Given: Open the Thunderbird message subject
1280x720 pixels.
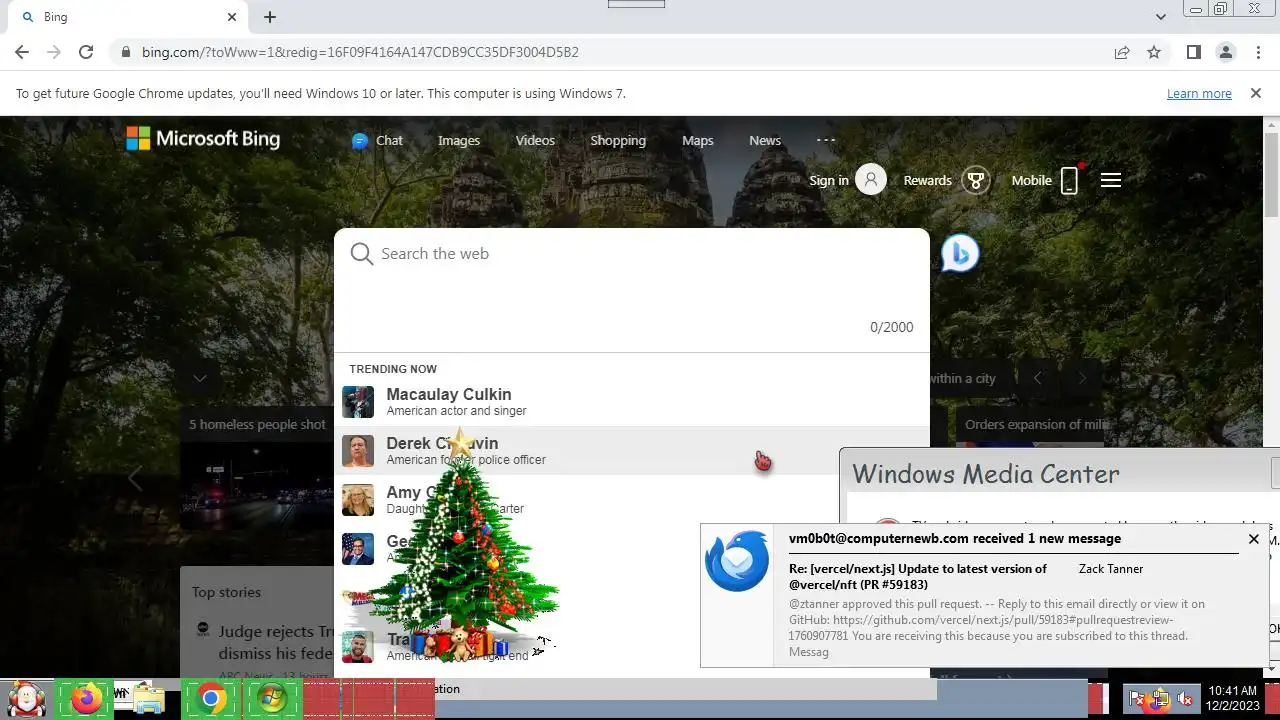Looking at the screenshot, I should click(x=918, y=576).
